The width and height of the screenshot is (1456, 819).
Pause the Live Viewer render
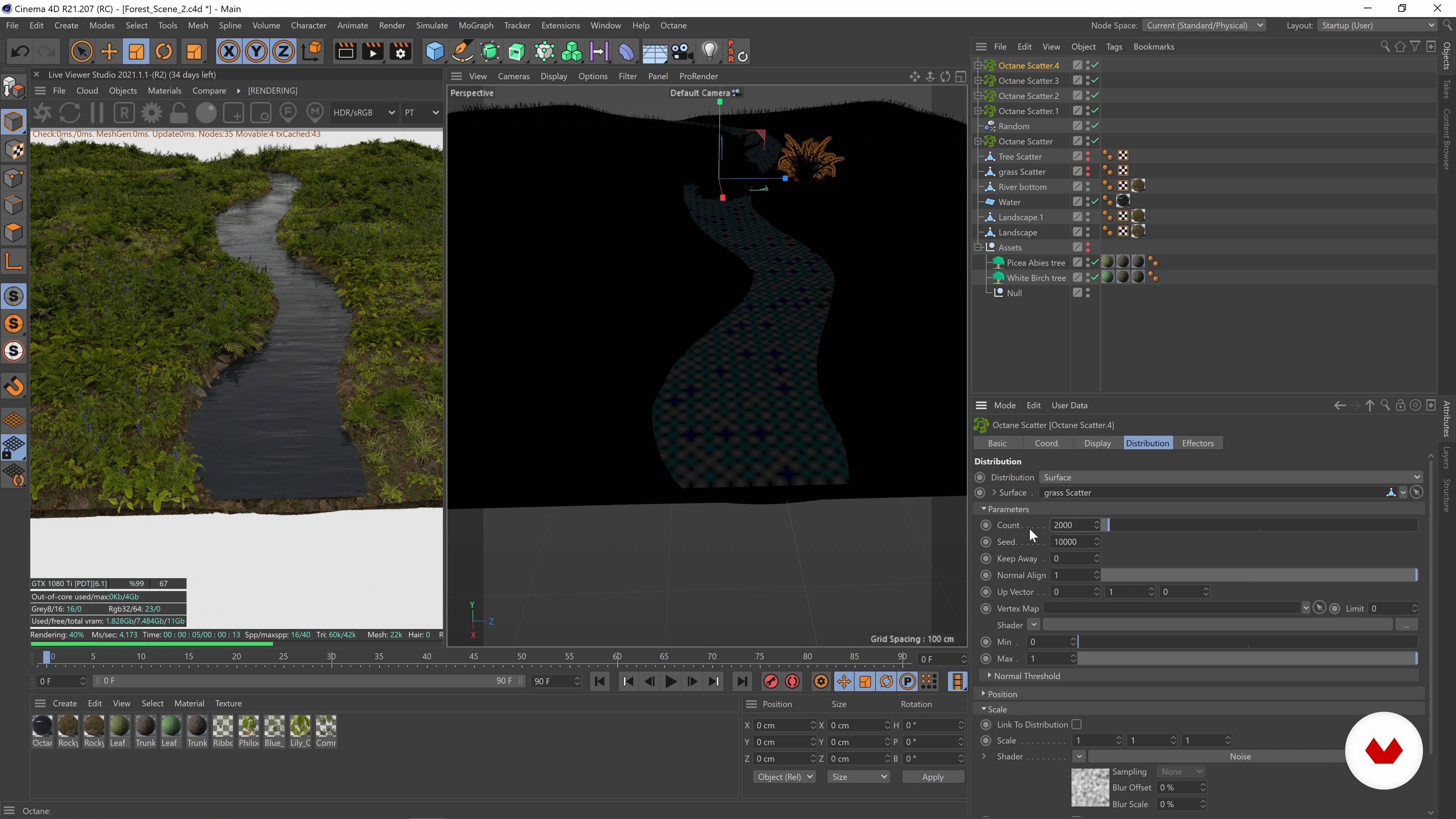click(97, 113)
